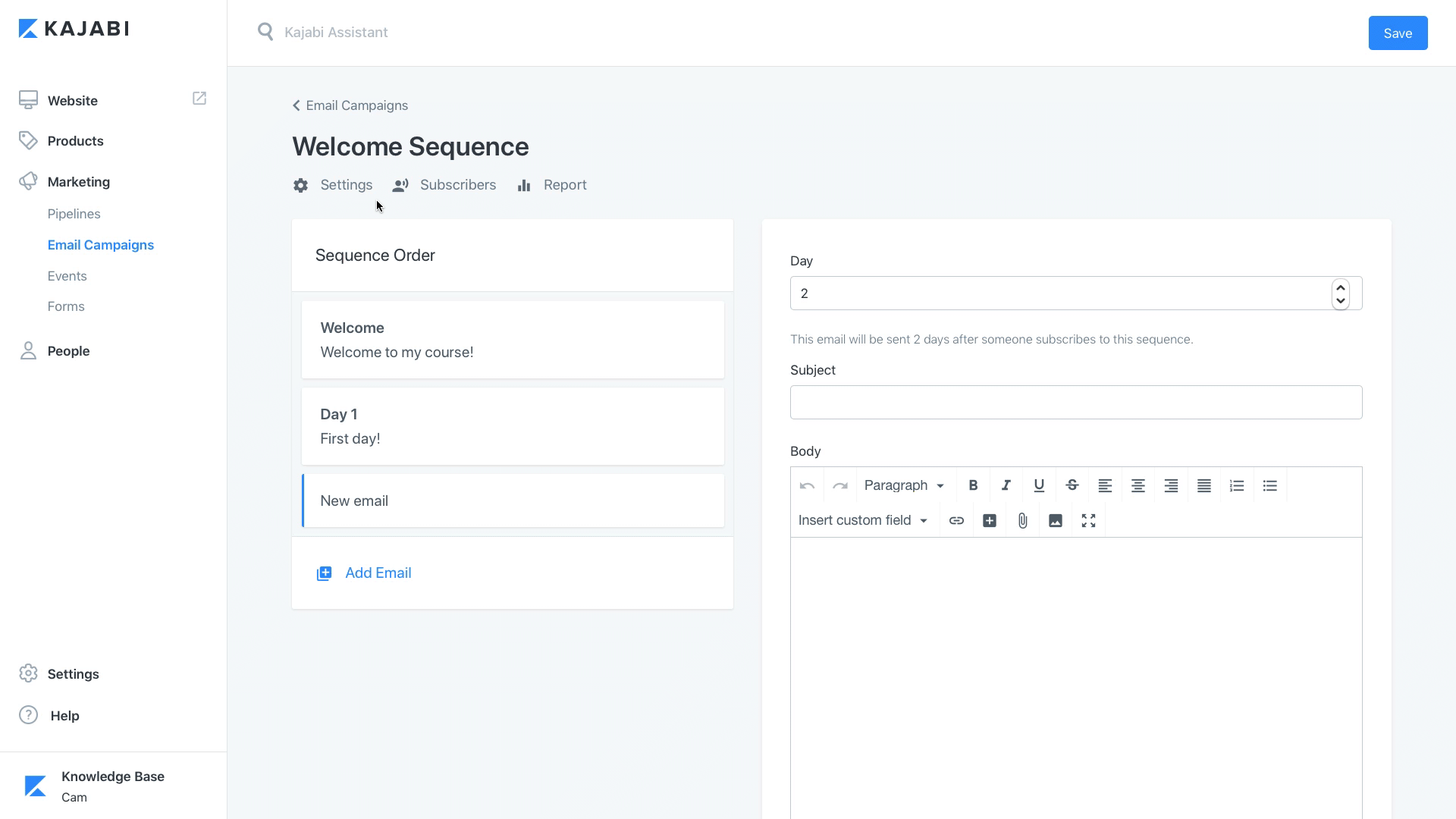Click the Help question mark icon
This screenshot has height=819, width=1456.
(x=28, y=715)
